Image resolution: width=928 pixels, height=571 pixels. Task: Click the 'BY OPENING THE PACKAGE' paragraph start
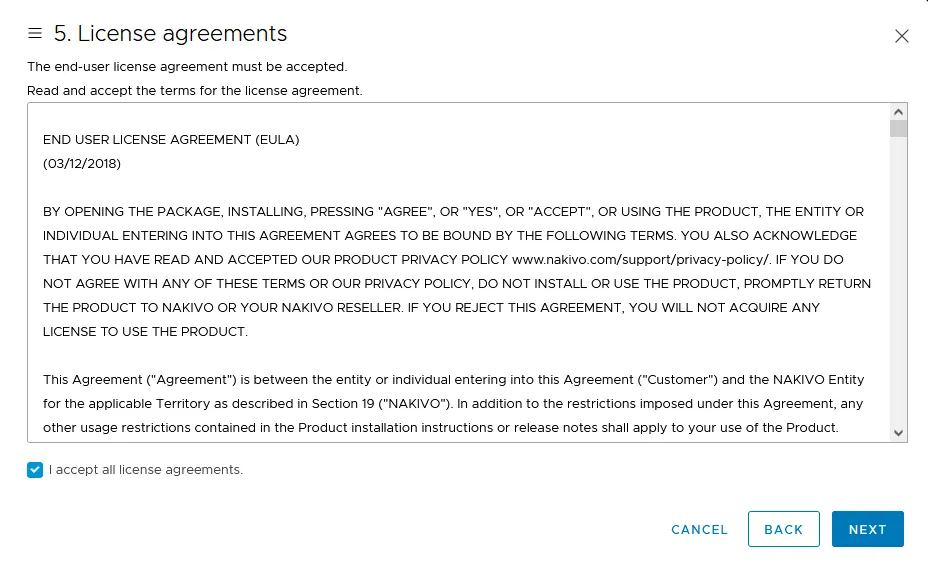click(120, 211)
